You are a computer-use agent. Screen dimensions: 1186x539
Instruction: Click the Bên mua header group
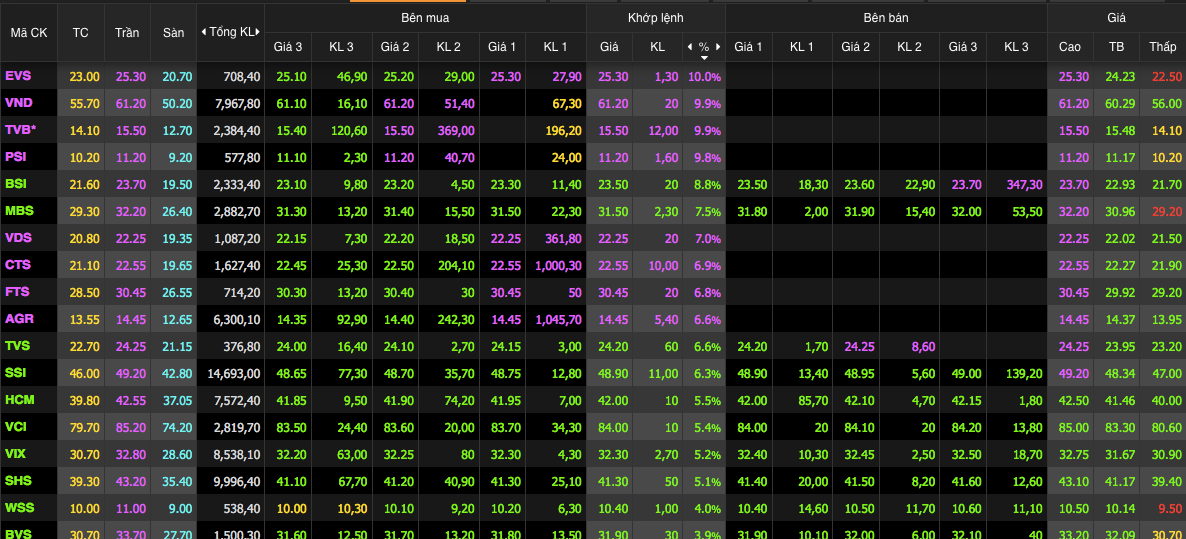click(425, 18)
